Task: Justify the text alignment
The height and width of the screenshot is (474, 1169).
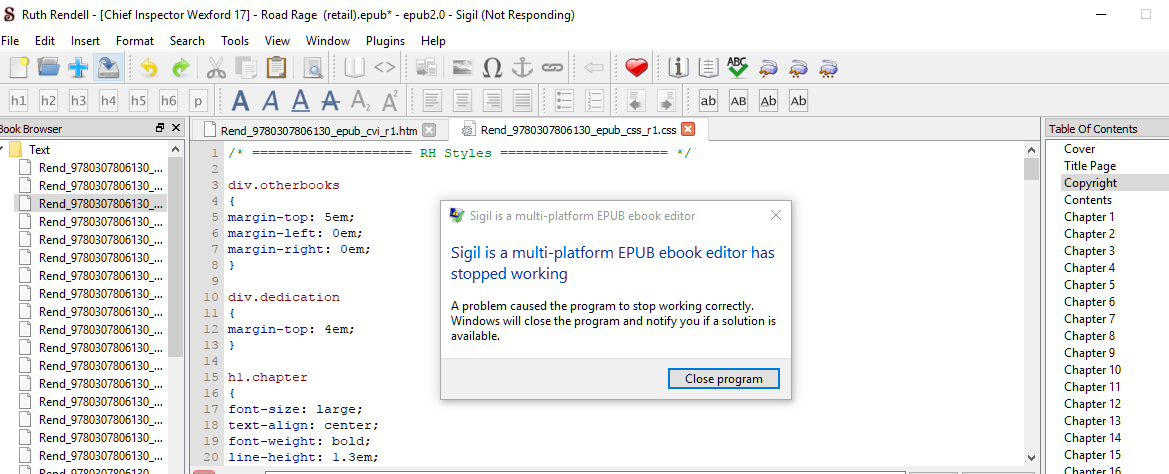Action: click(522, 101)
